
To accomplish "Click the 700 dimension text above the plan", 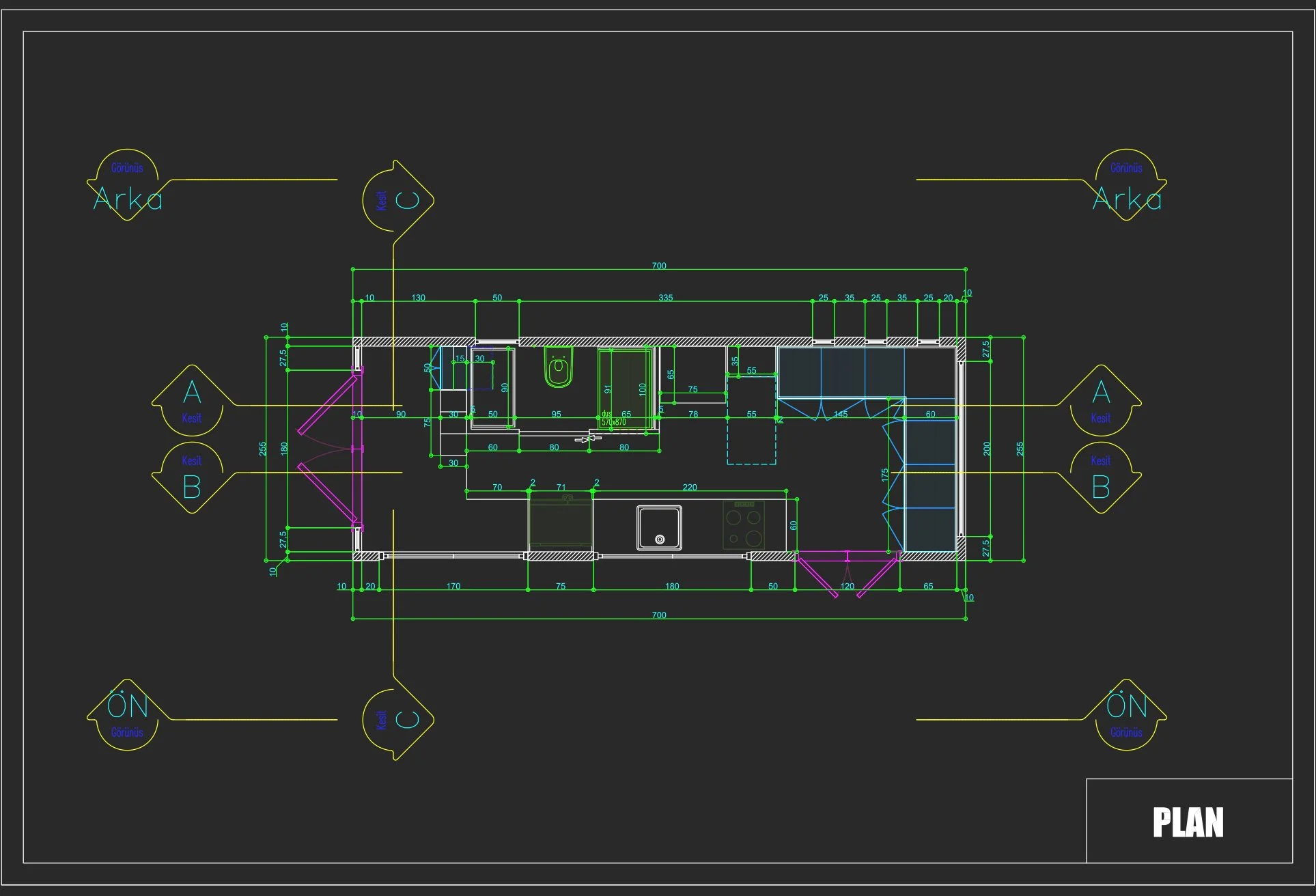I will click(659, 266).
